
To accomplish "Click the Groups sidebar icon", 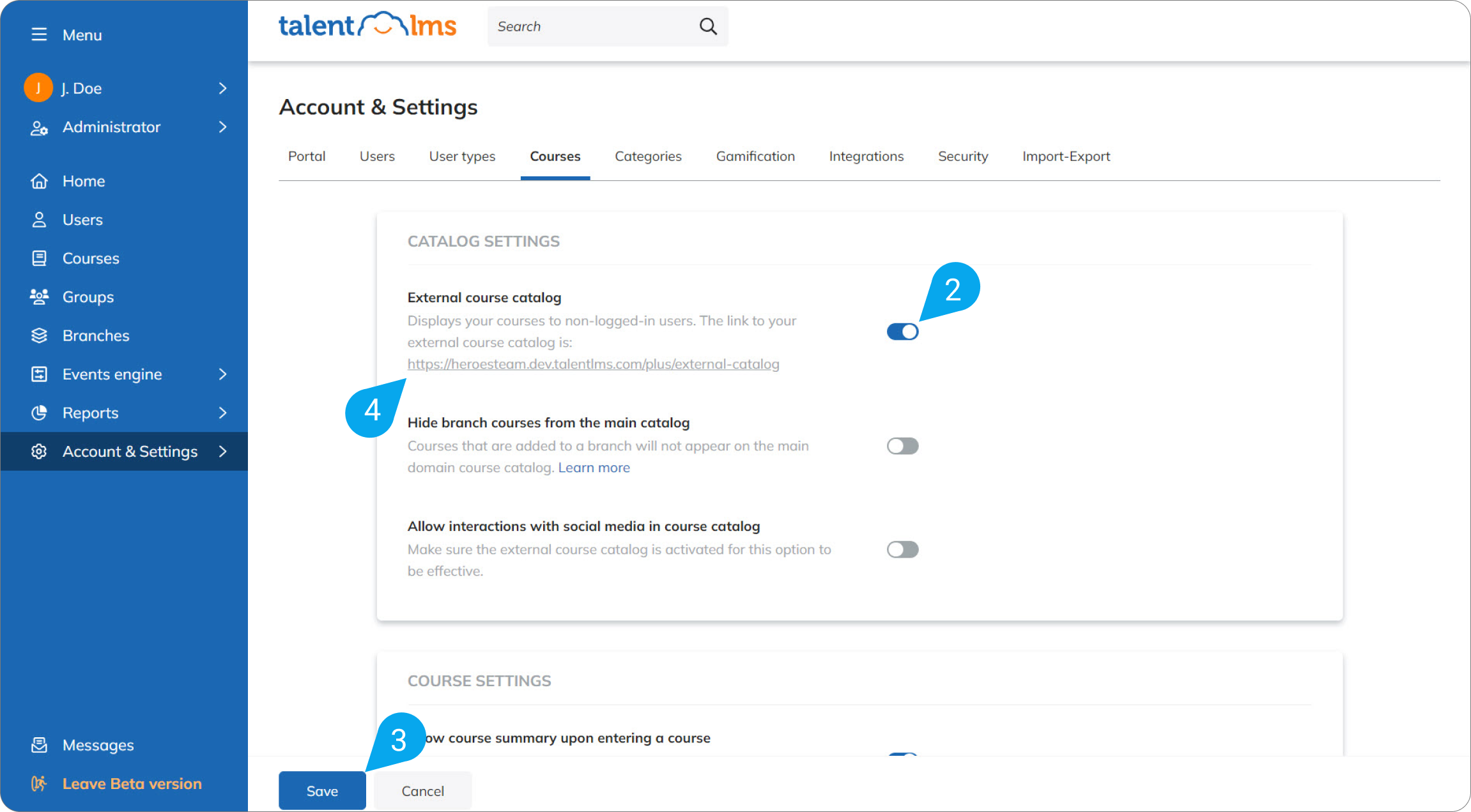I will (40, 296).
